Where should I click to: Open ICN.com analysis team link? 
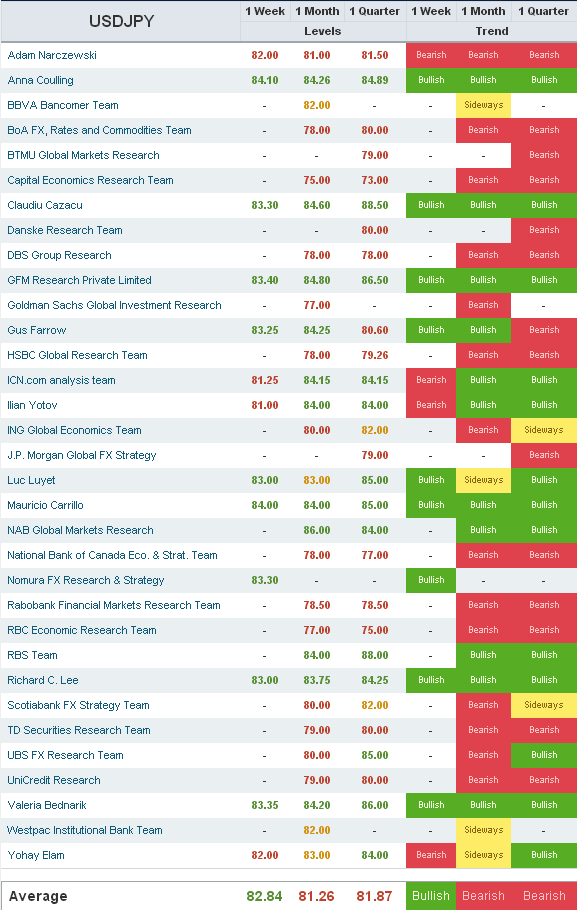click(x=61, y=380)
